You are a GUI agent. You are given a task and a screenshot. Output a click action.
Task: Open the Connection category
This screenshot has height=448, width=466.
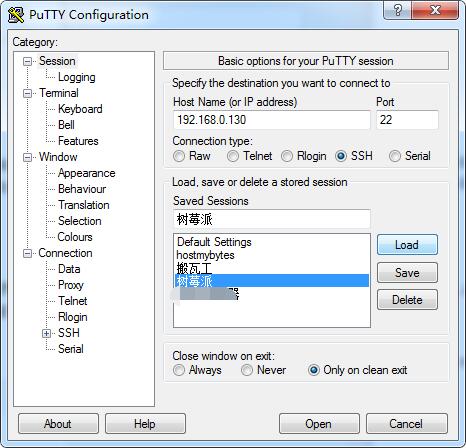[x=65, y=253]
